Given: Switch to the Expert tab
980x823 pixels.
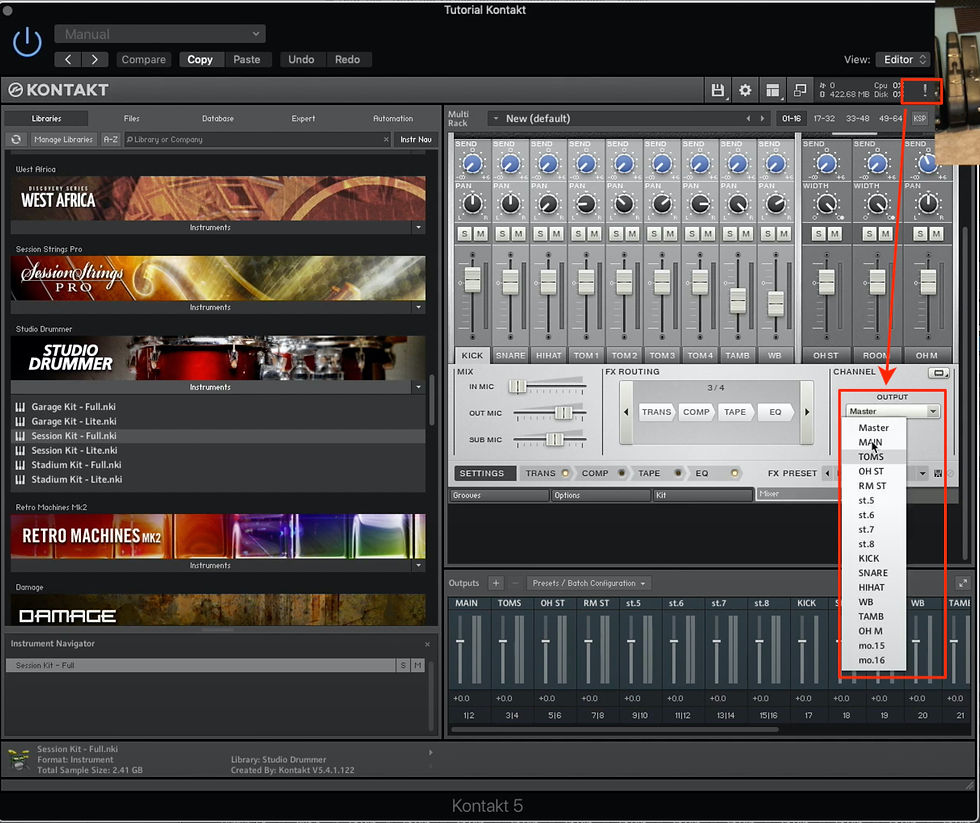Looking at the screenshot, I should point(303,118).
